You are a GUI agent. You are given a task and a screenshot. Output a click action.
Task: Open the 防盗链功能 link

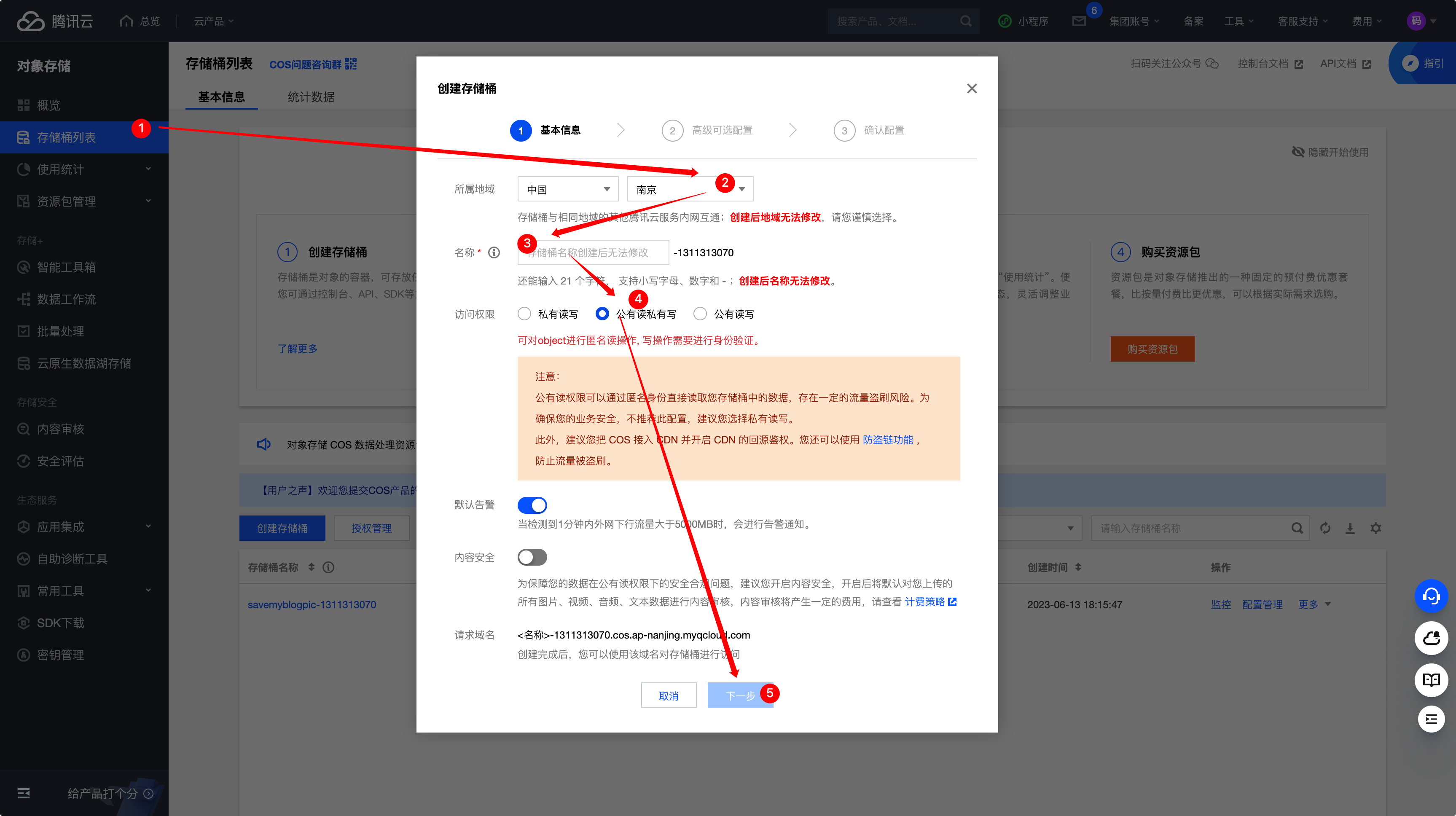[887, 440]
